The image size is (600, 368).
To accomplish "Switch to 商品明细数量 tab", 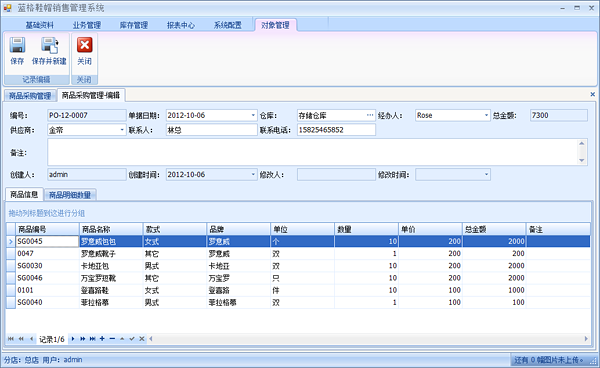I will click(70, 195).
